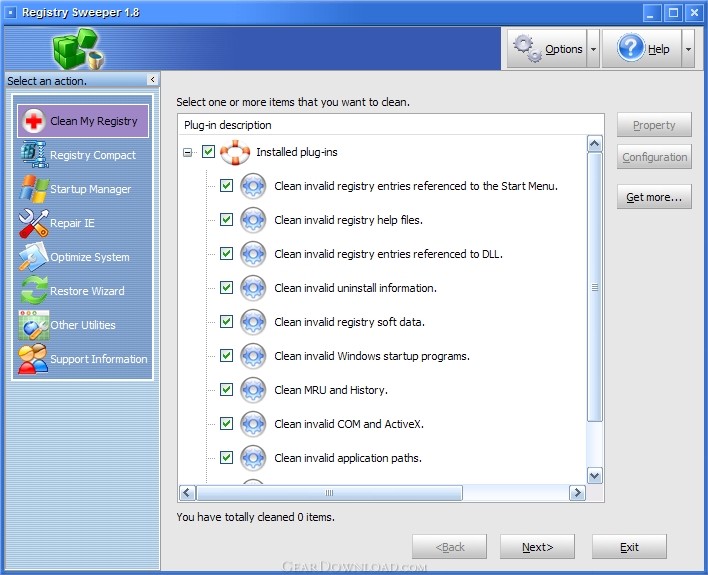
Task: Click the lifebuoy icon for Installed plug-ins
Action: (235, 152)
